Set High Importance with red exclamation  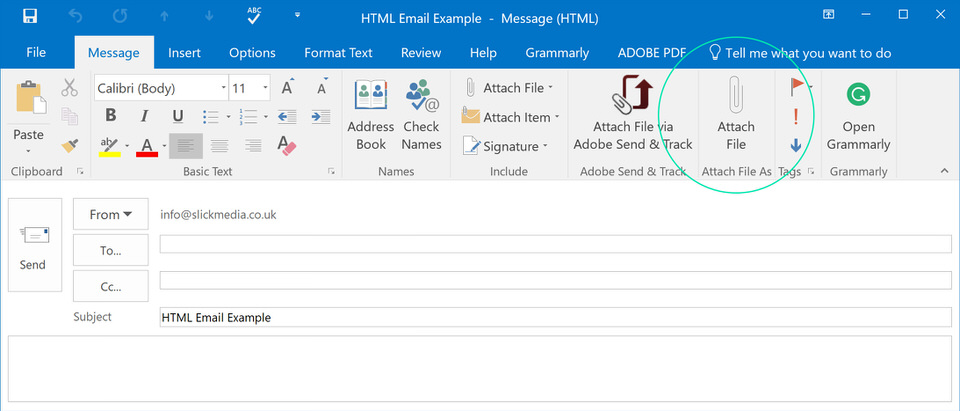click(x=796, y=117)
